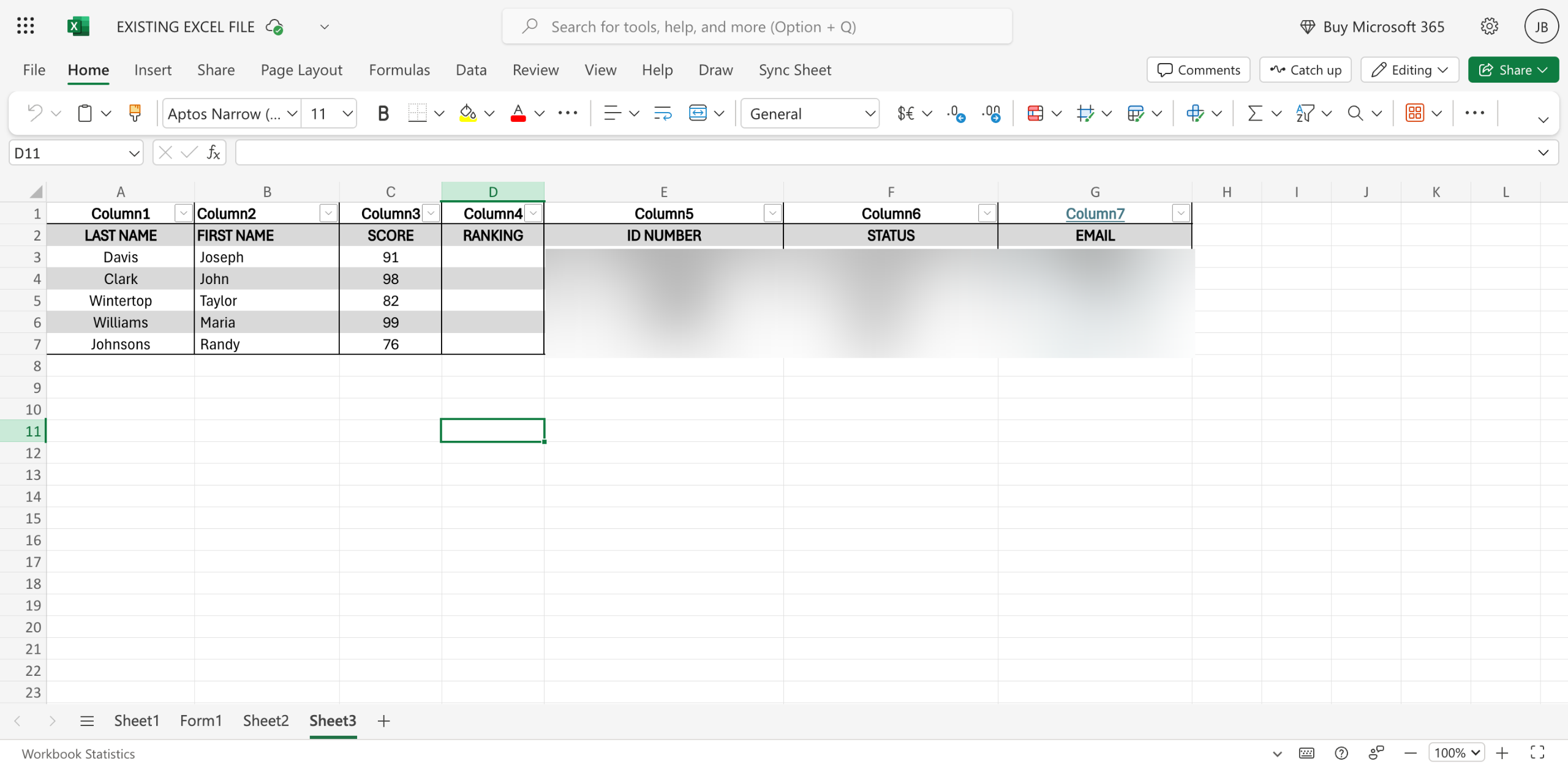The image size is (1568, 764).
Task: Open Conditional Formatting icon
Action: [1035, 113]
